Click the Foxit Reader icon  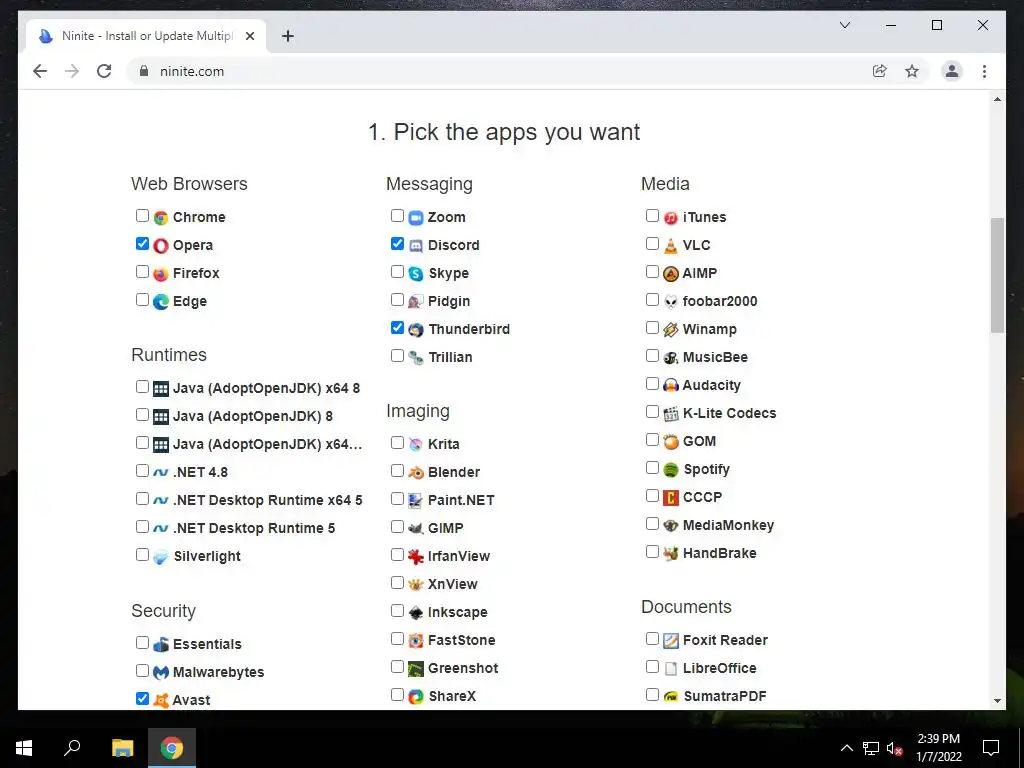[x=671, y=641]
